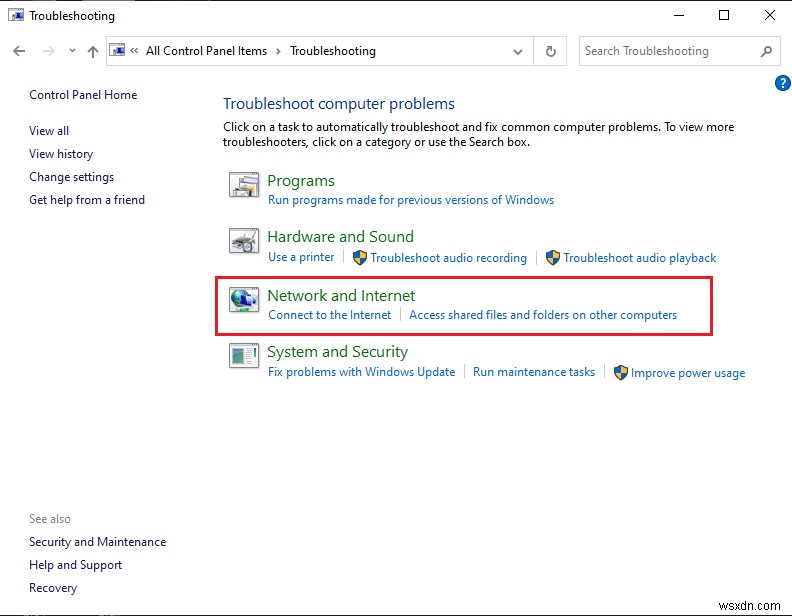Open the recent locations dropdown arrow
This screenshot has height=616, width=792.
pos(72,50)
